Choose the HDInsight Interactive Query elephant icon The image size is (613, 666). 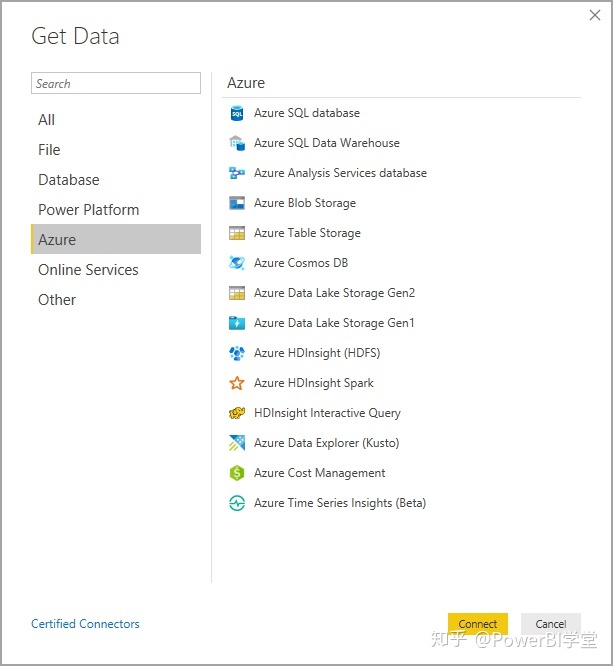click(237, 413)
